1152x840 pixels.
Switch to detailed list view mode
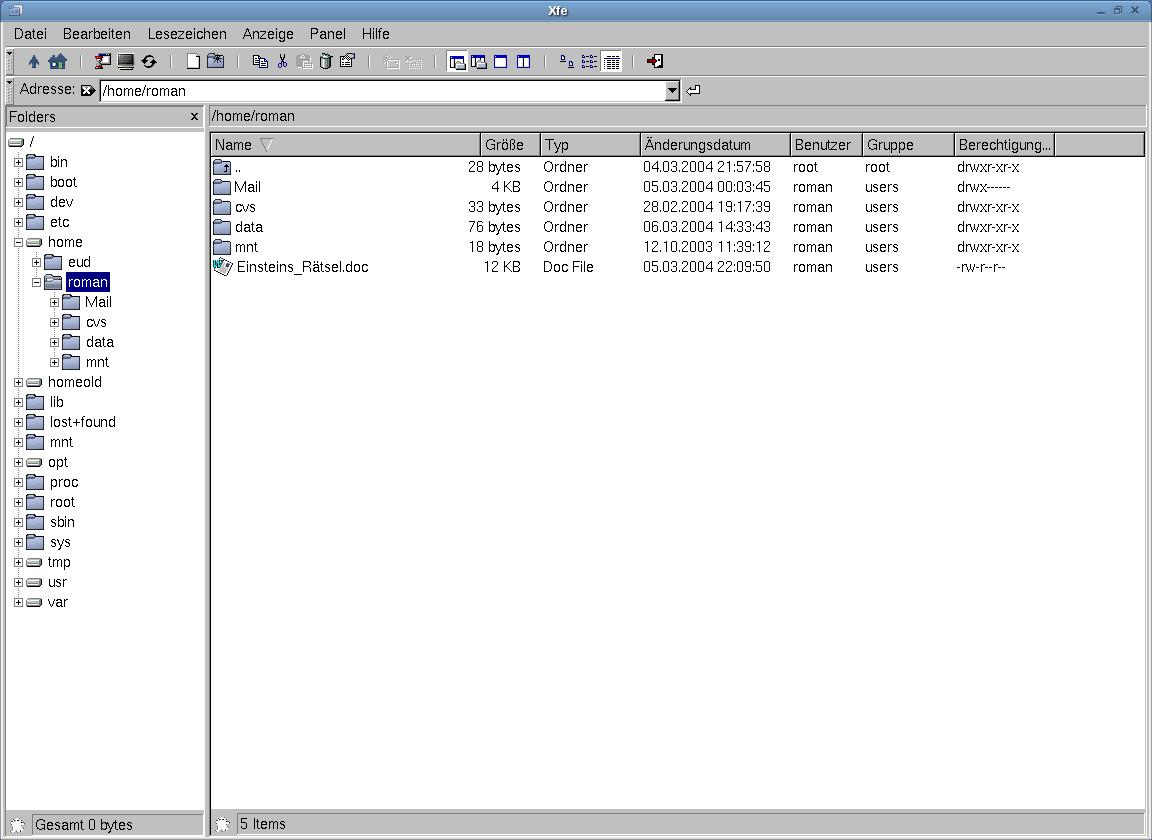[x=612, y=62]
